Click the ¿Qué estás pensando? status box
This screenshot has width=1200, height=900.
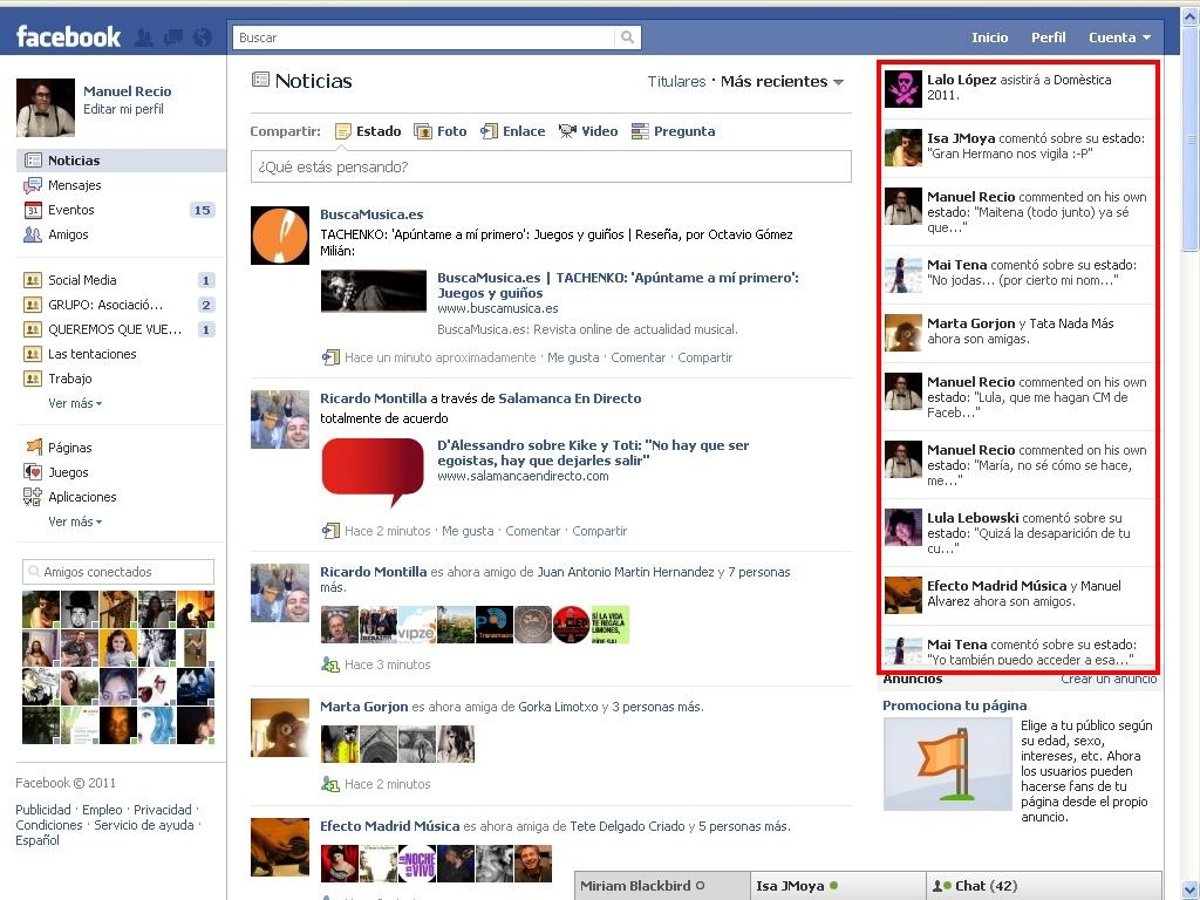pyautogui.click(x=550, y=167)
